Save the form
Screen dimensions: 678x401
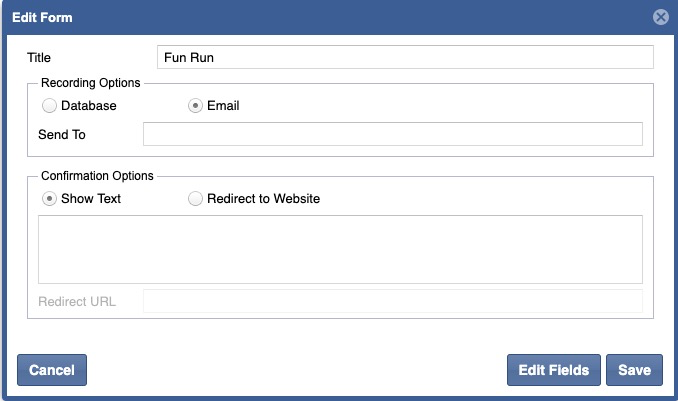tap(634, 370)
